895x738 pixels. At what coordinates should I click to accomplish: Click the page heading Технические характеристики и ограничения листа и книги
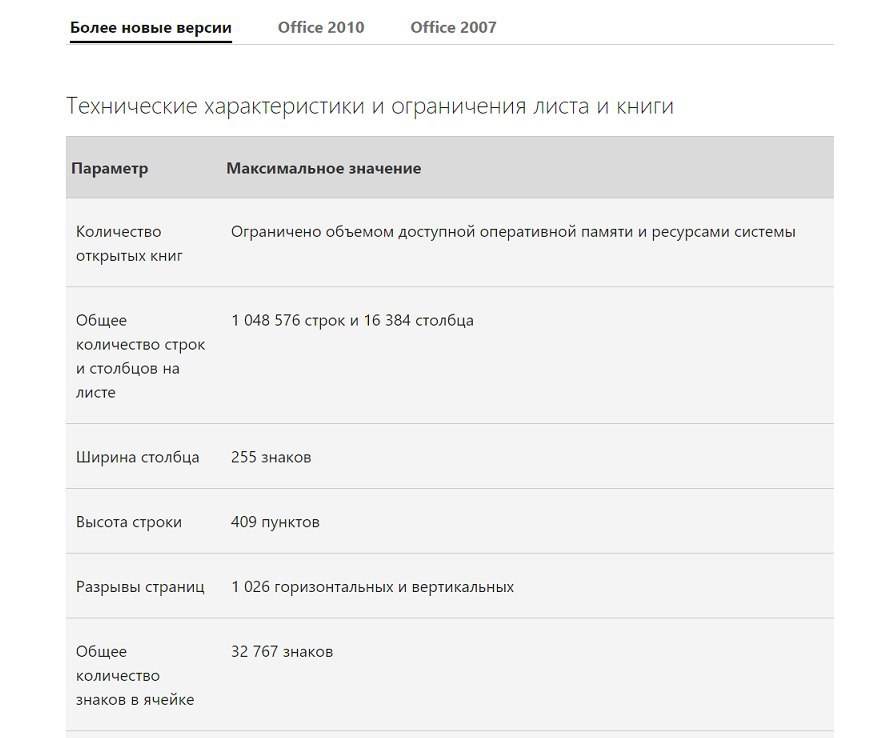coord(370,106)
